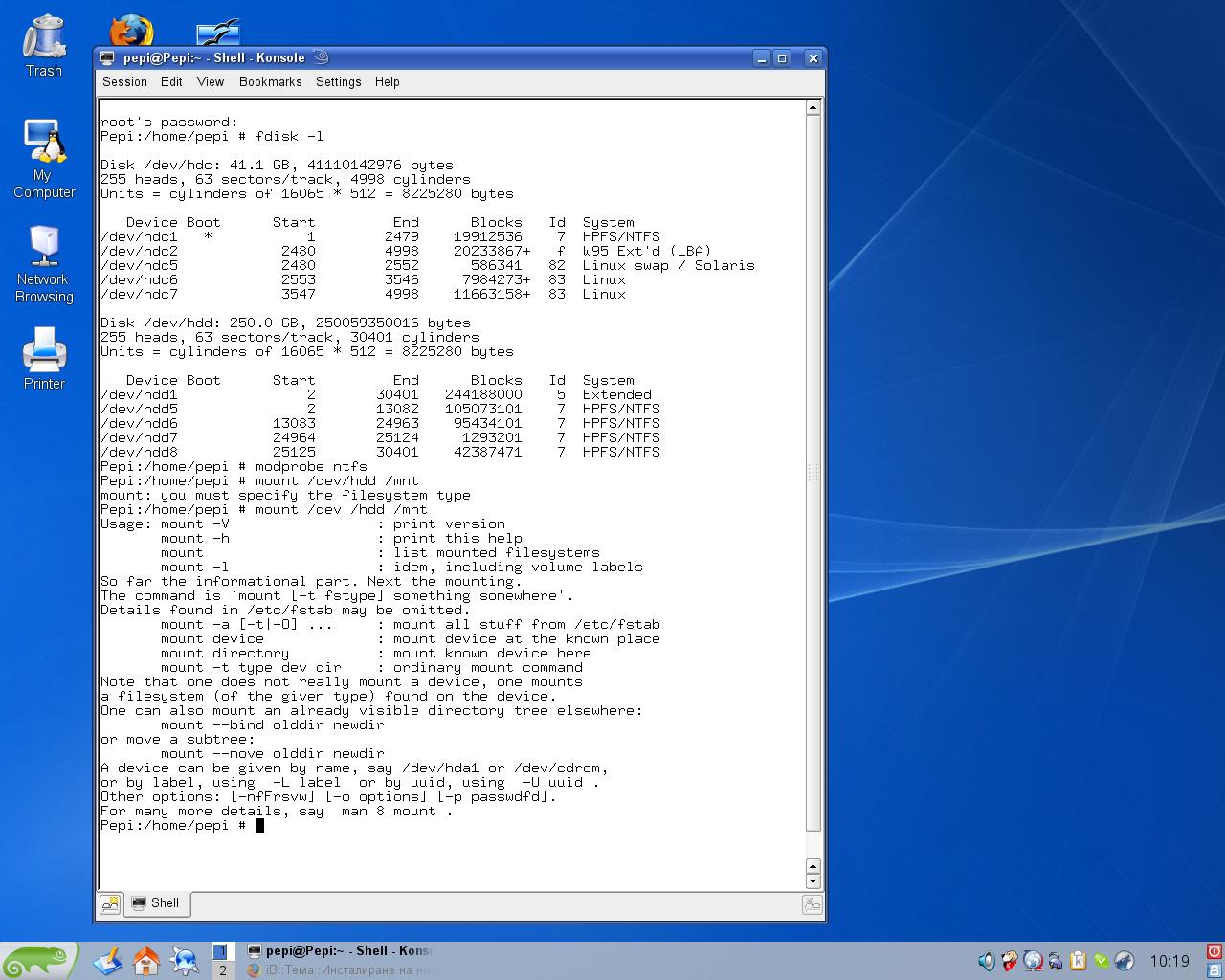Open the Bookmarks menu

[271, 81]
